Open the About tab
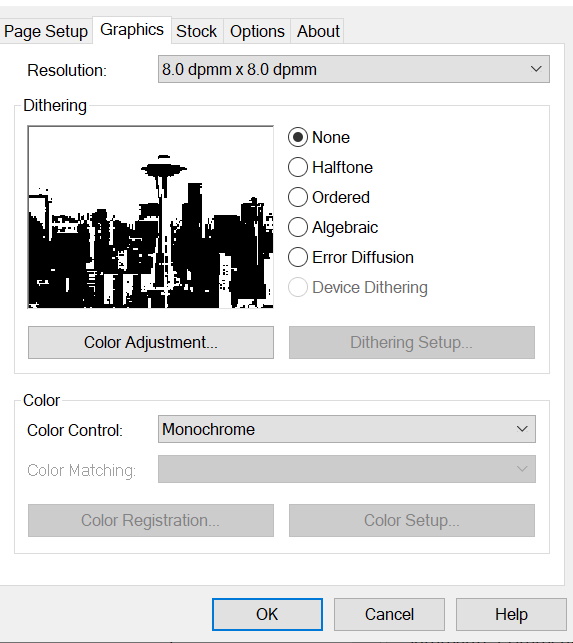Viewport: 573px width, 643px height. [x=318, y=31]
